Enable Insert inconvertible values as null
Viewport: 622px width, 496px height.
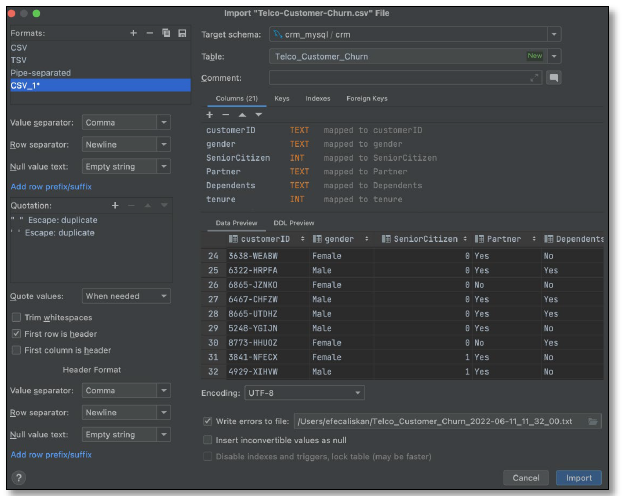click(x=207, y=440)
